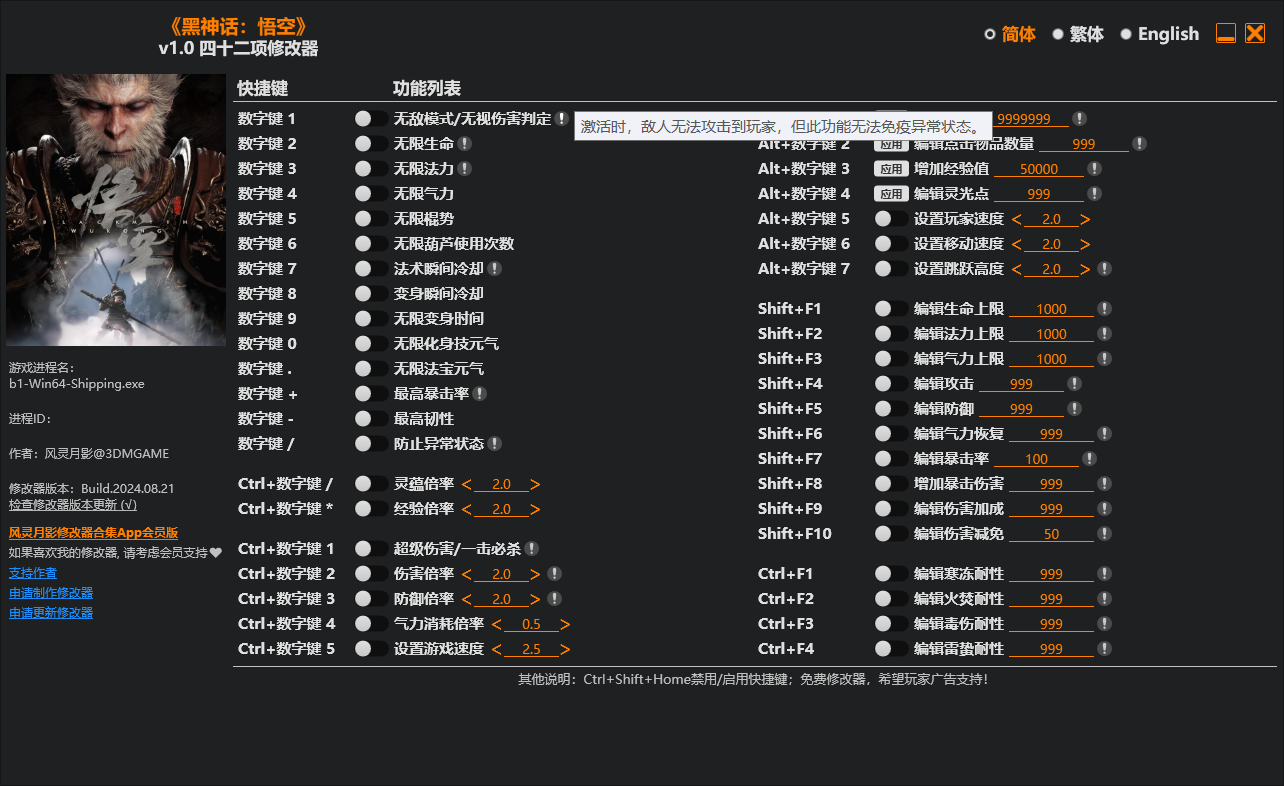Toggle 设置玩家速度 switch

tap(891, 218)
